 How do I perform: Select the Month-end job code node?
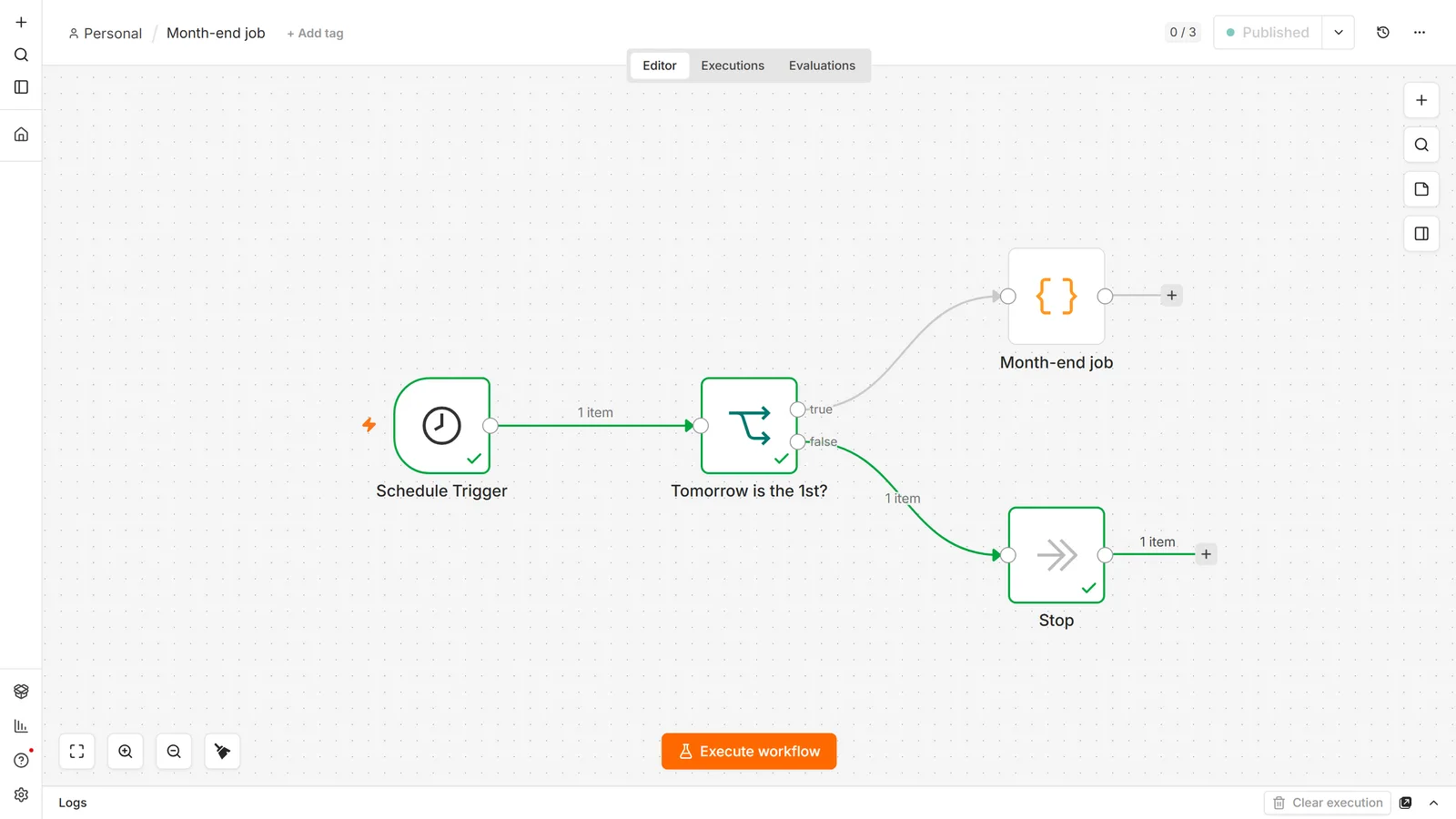click(1057, 297)
